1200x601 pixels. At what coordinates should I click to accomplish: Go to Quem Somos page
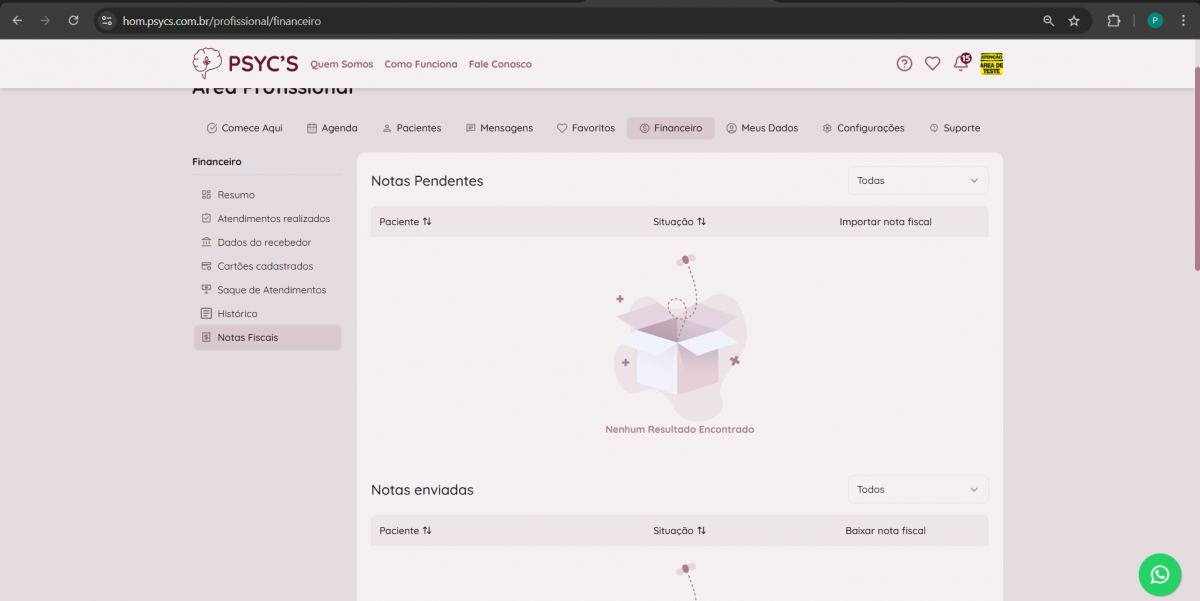(x=341, y=64)
